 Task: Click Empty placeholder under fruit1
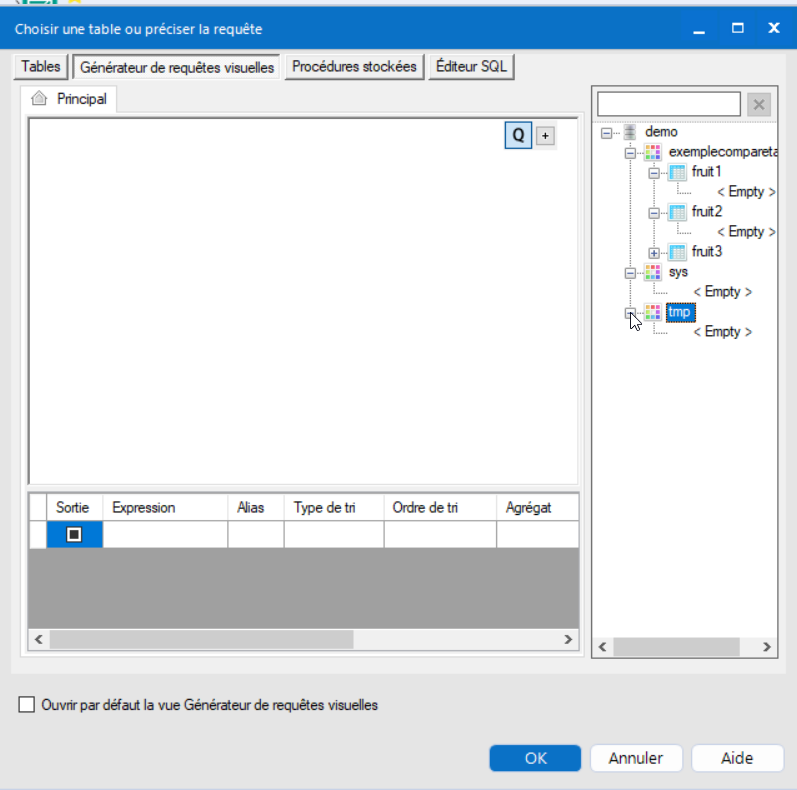746,192
